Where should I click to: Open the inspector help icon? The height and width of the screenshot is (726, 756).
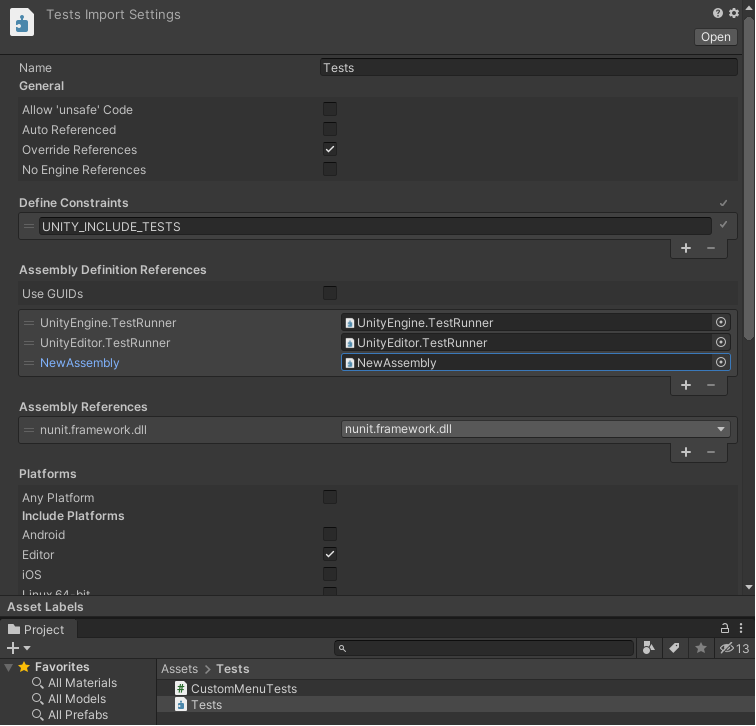[x=717, y=13]
